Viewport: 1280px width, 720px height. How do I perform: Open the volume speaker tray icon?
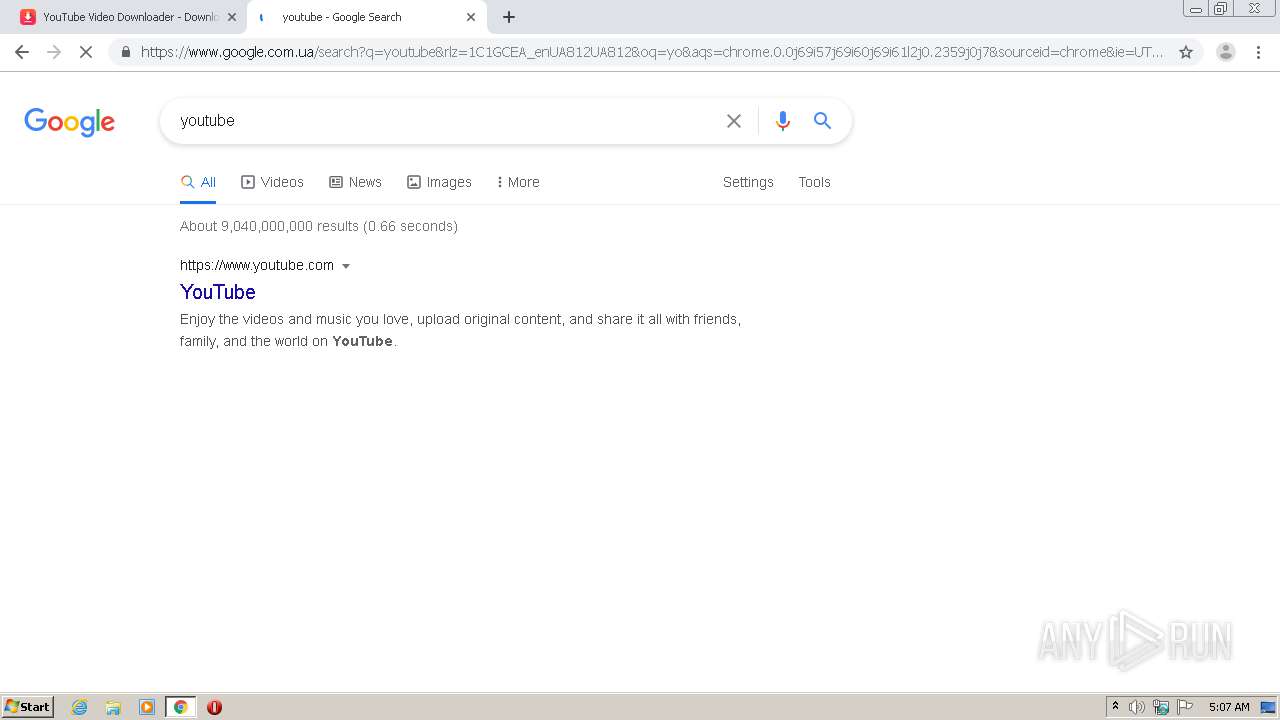click(x=1137, y=707)
